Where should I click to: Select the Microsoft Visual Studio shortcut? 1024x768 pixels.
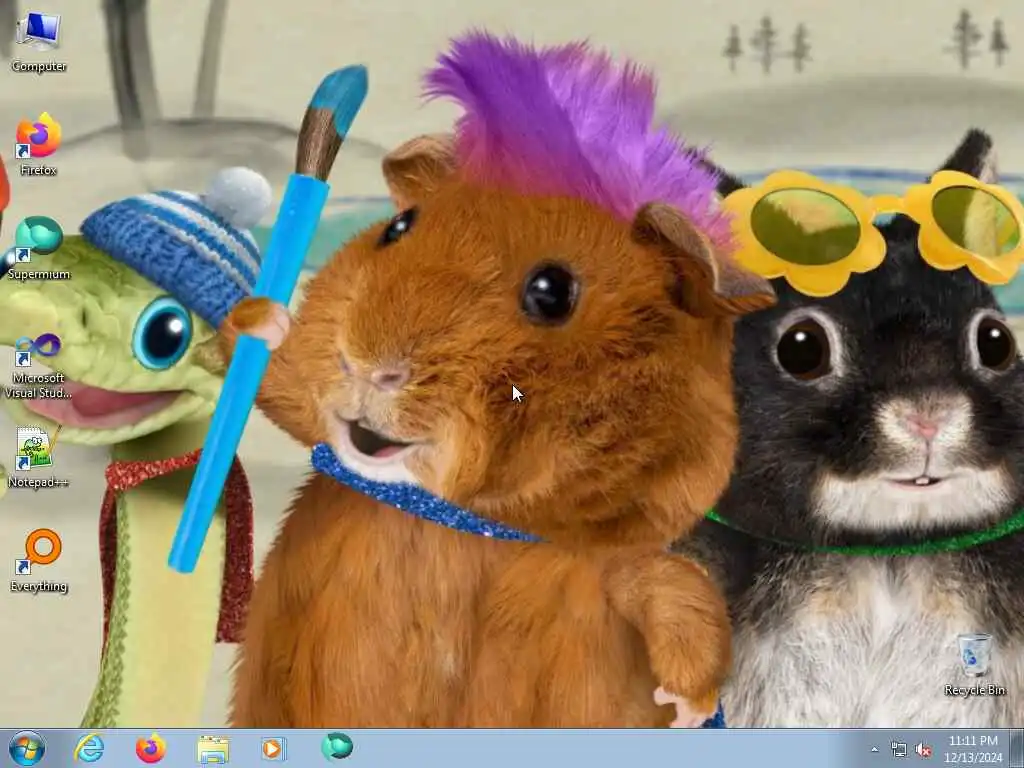tap(39, 366)
